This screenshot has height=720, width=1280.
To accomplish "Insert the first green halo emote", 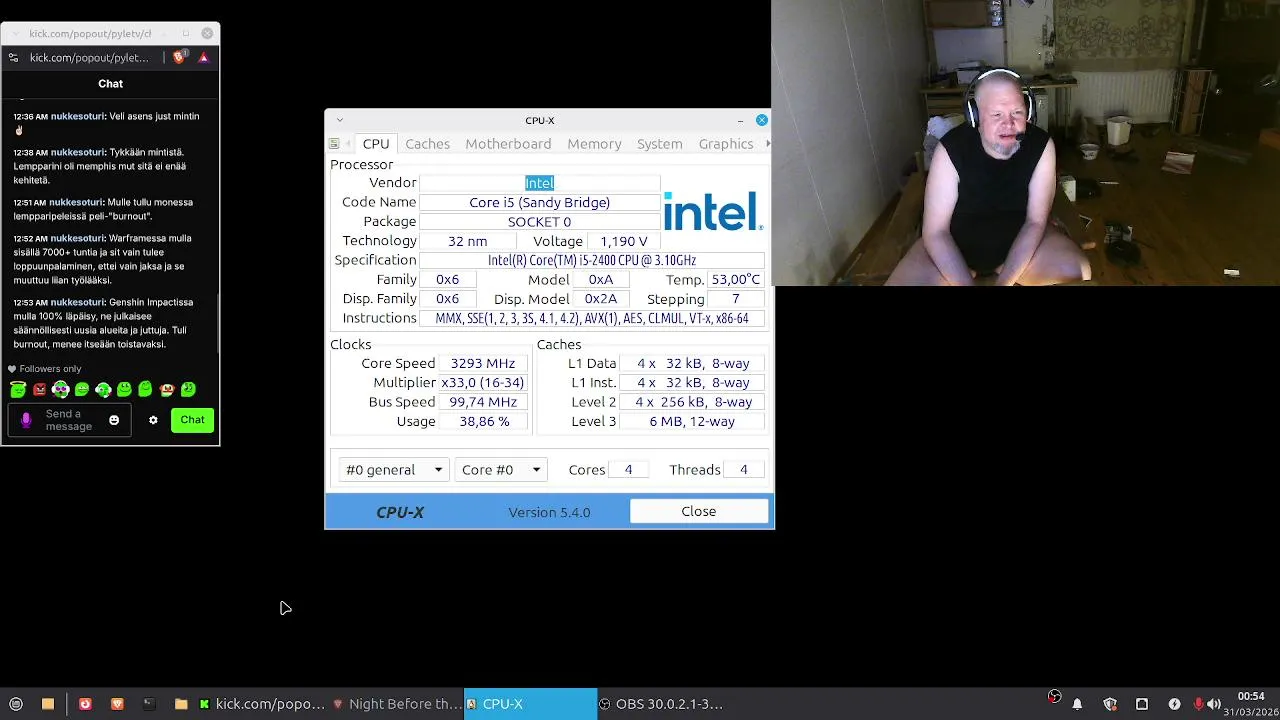I will click(x=18, y=390).
